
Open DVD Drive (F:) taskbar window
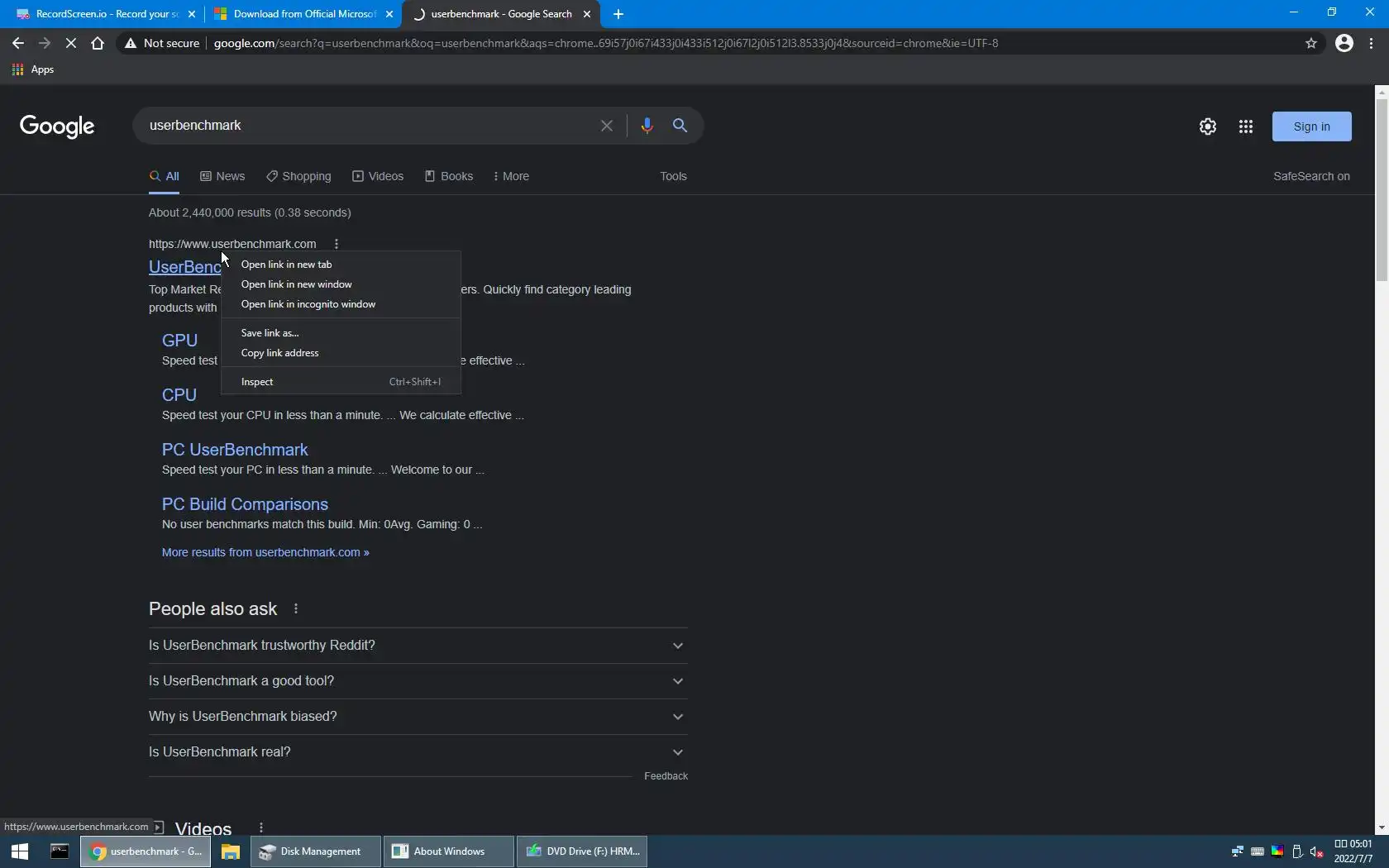[x=582, y=851]
